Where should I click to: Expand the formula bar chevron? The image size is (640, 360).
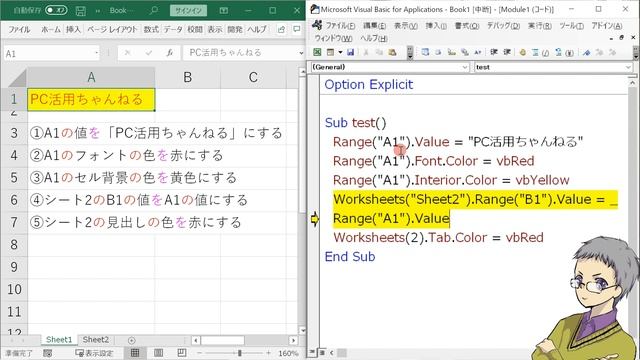tap(301, 53)
